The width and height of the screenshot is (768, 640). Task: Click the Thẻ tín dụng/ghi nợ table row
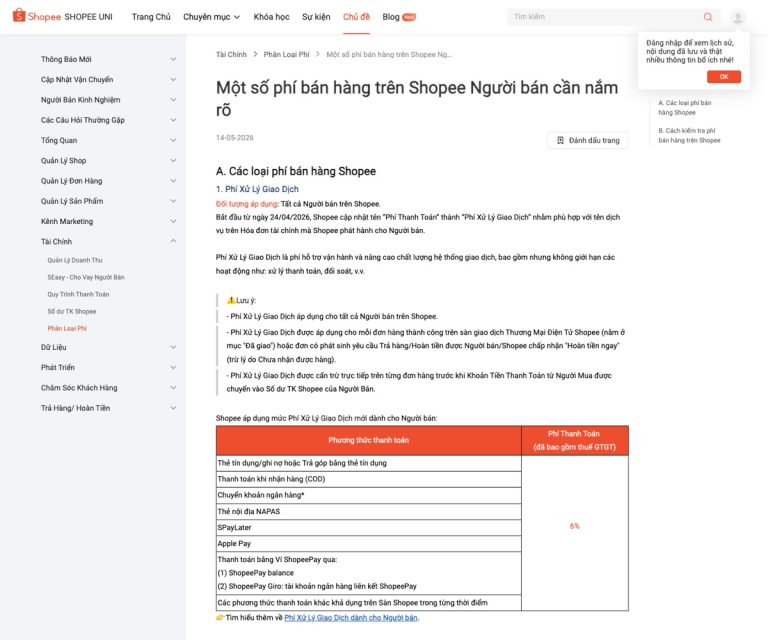click(368, 463)
